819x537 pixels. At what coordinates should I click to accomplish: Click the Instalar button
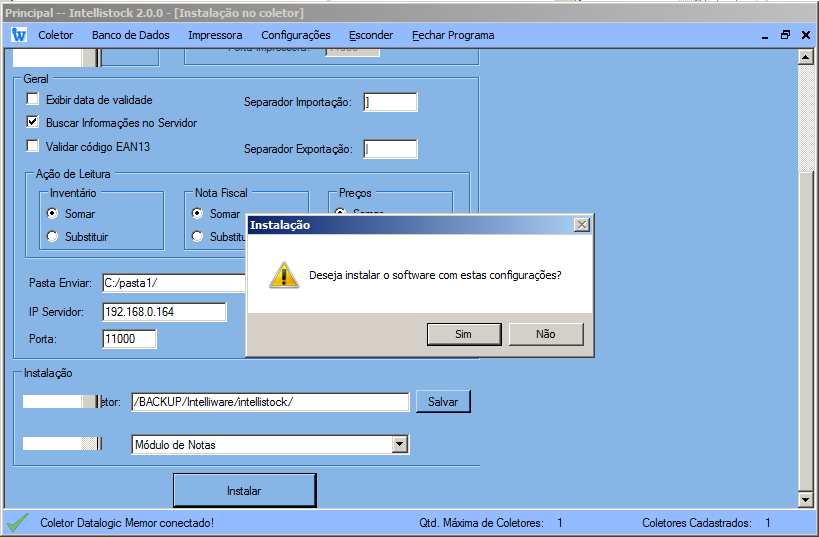coord(244,491)
